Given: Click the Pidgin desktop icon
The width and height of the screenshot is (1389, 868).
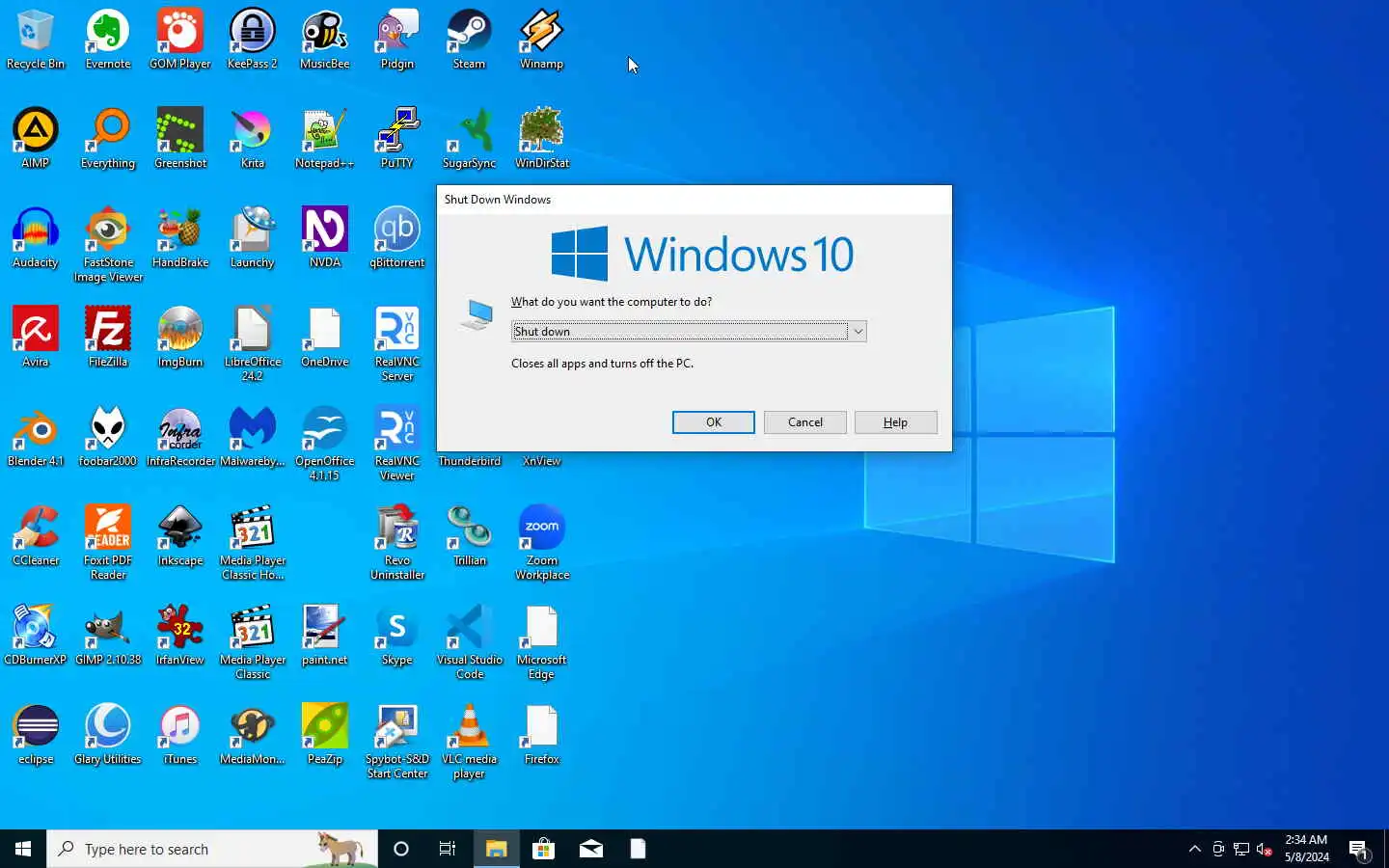Looking at the screenshot, I should click(397, 40).
